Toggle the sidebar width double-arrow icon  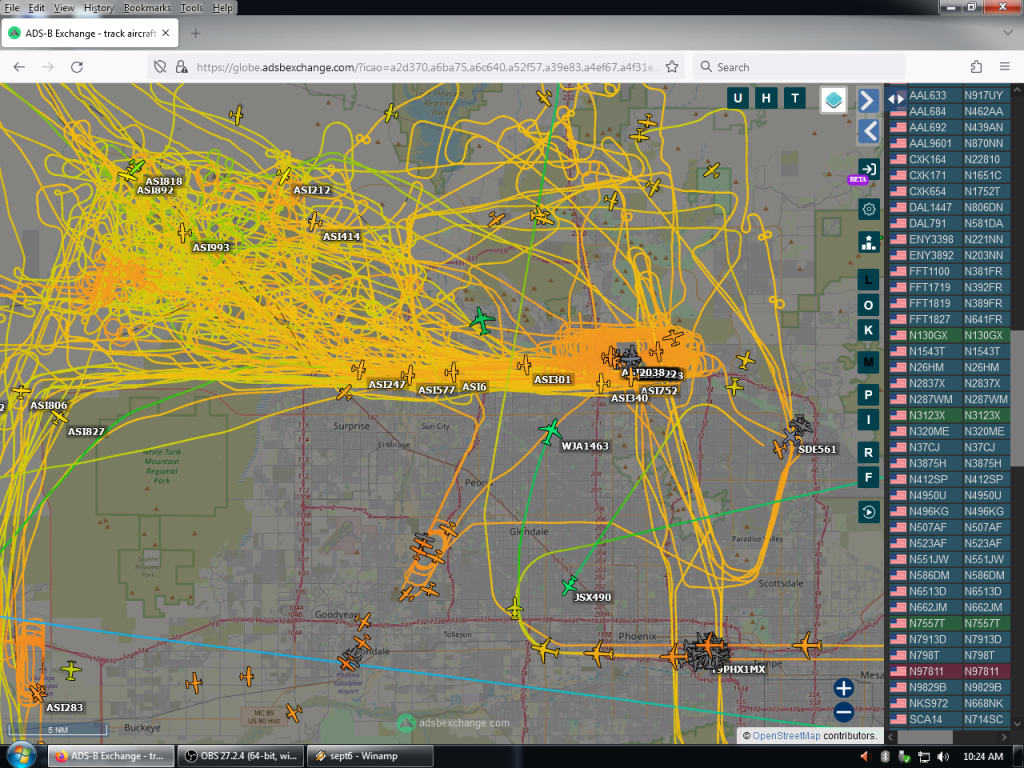point(896,99)
